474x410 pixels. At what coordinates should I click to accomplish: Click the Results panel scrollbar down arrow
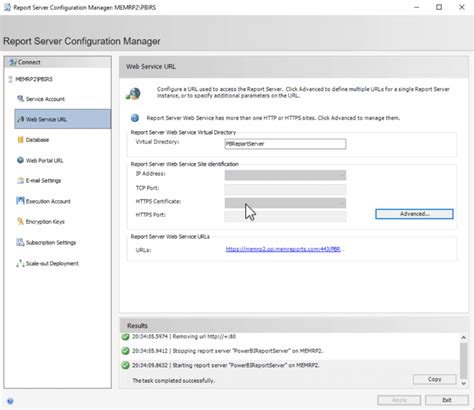463,383
